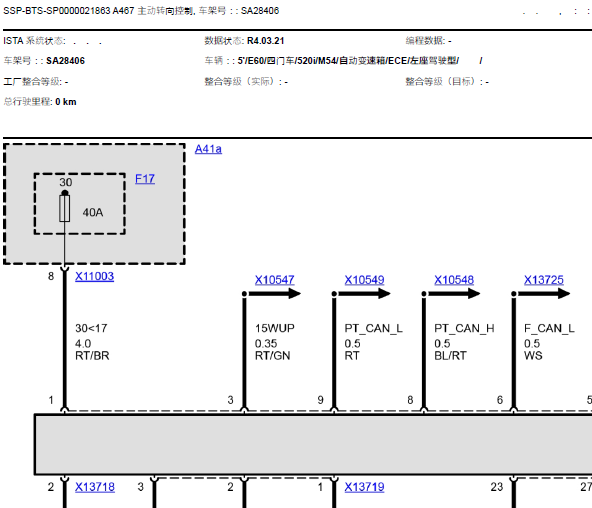592x508 pixels.
Task: Select the 0 km mileage value
Action: click(66, 102)
